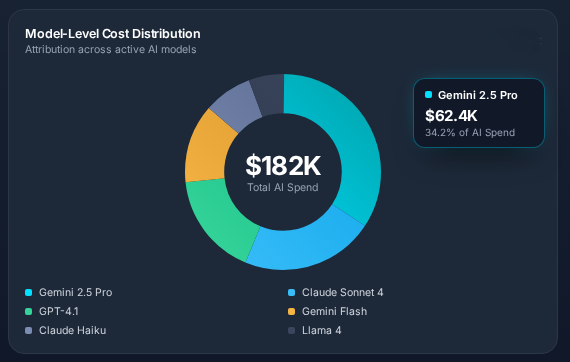
Task: Toggle the Claude Sonnet 4 legend label
Action: click(342, 293)
